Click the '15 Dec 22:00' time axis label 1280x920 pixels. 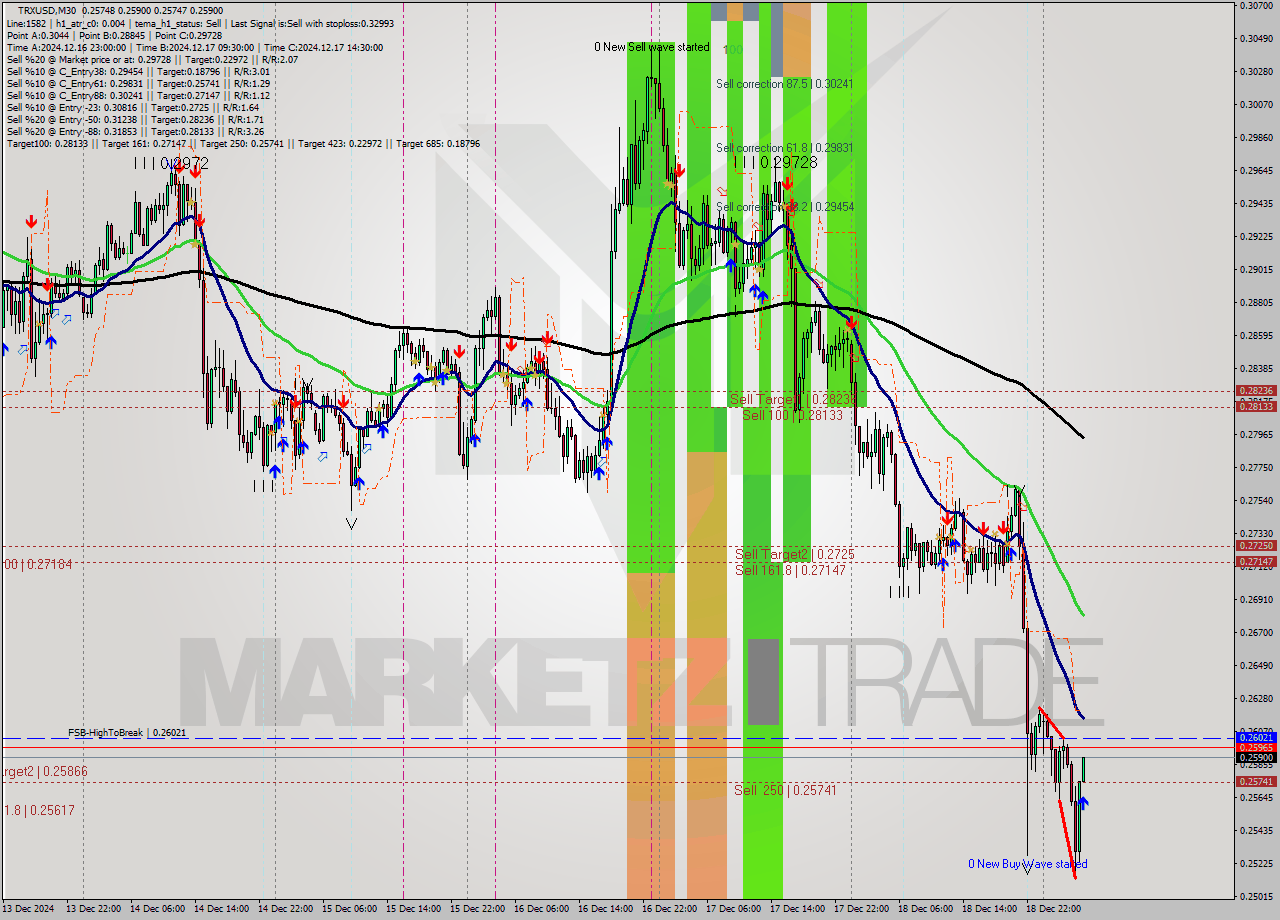click(x=476, y=909)
